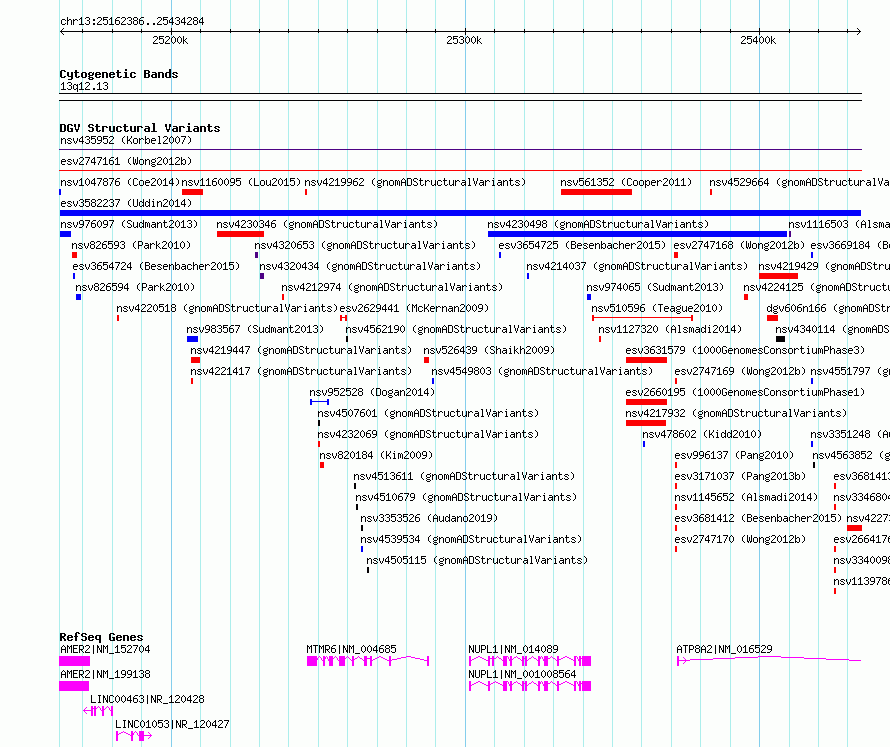Open variant nsv435952 (Korbel2007) label
The width and height of the screenshot is (890, 747).
click(x=126, y=140)
